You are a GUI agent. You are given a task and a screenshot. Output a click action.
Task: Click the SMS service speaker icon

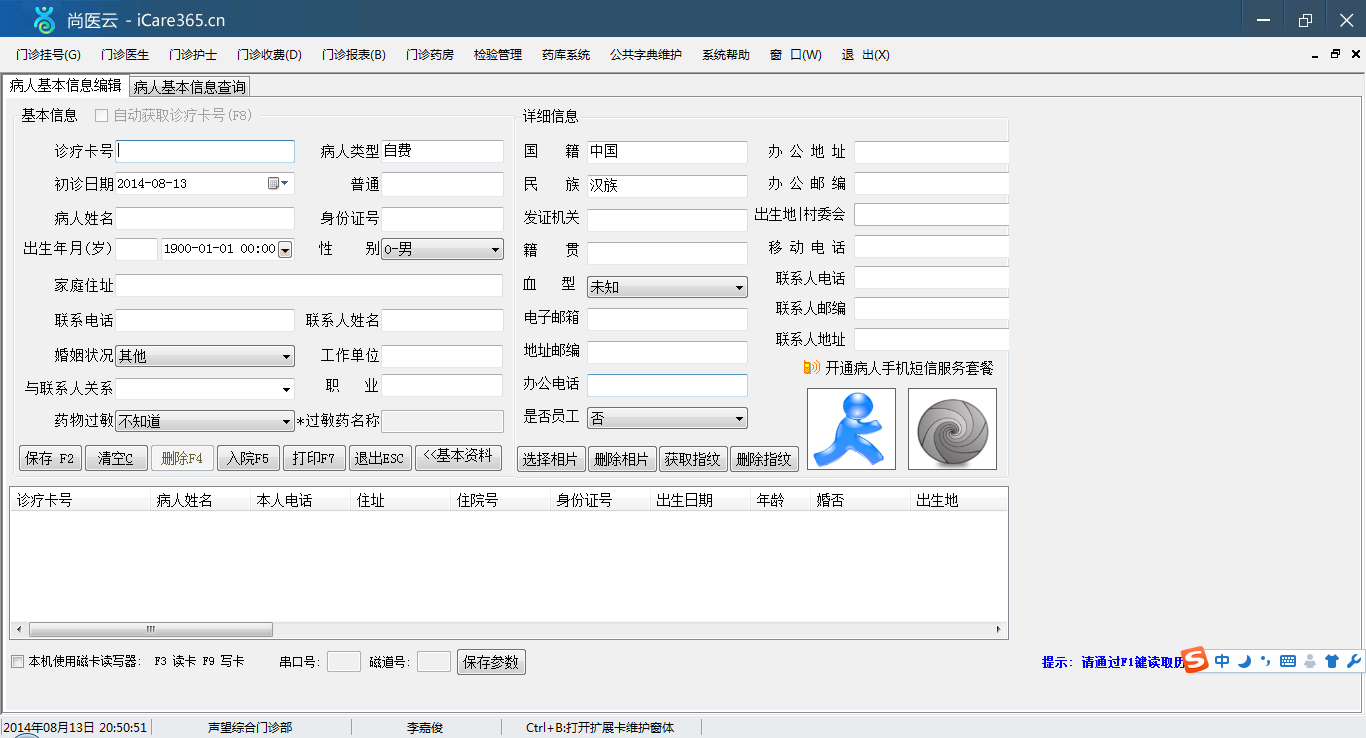pyautogui.click(x=811, y=368)
